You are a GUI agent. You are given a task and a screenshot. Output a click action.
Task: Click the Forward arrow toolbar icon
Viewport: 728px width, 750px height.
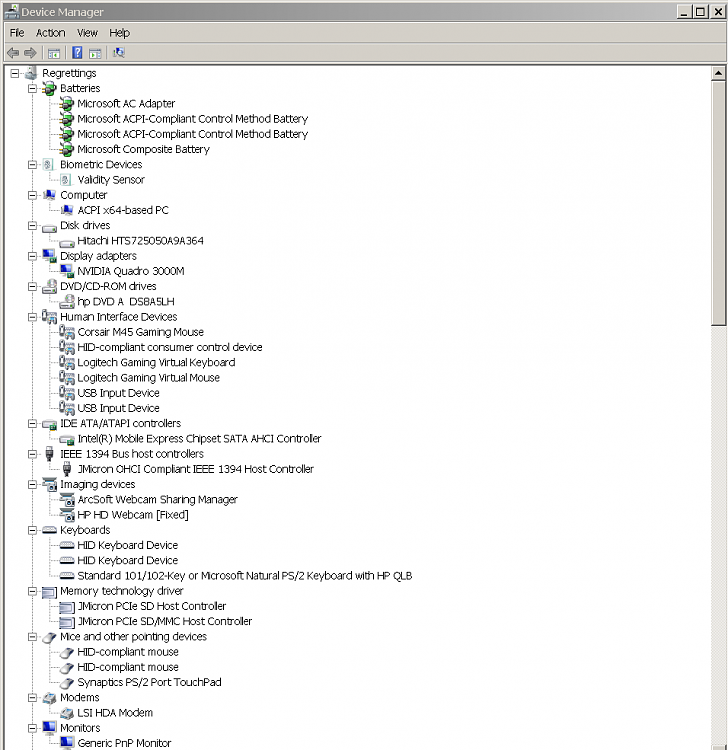tap(30, 53)
